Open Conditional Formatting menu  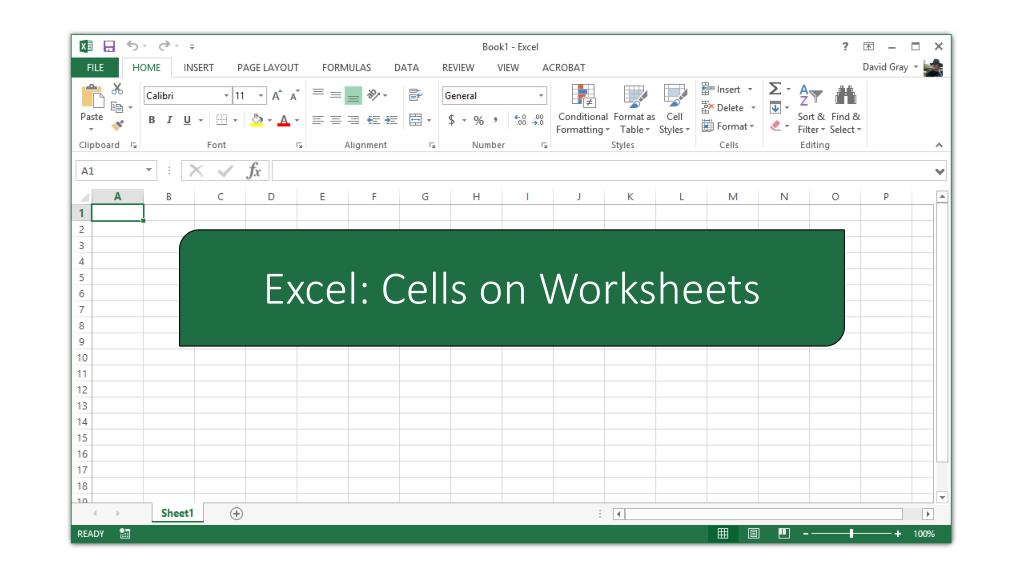pyautogui.click(x=583, y=109)
